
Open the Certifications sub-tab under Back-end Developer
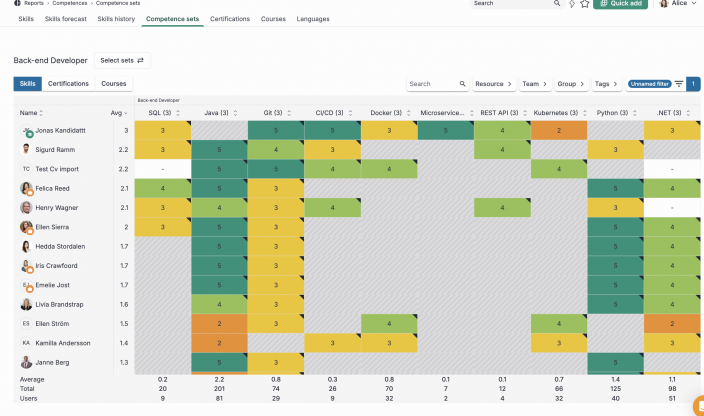click(69, 84)
